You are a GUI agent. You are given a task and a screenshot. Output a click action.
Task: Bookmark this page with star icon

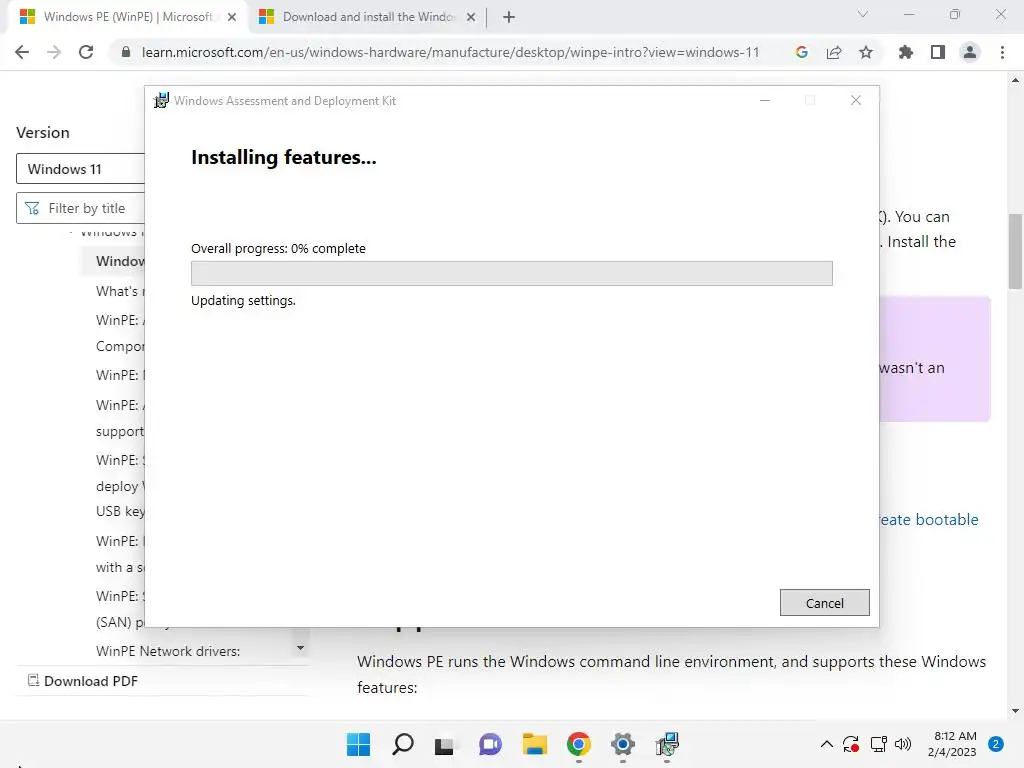pos(866,52)
